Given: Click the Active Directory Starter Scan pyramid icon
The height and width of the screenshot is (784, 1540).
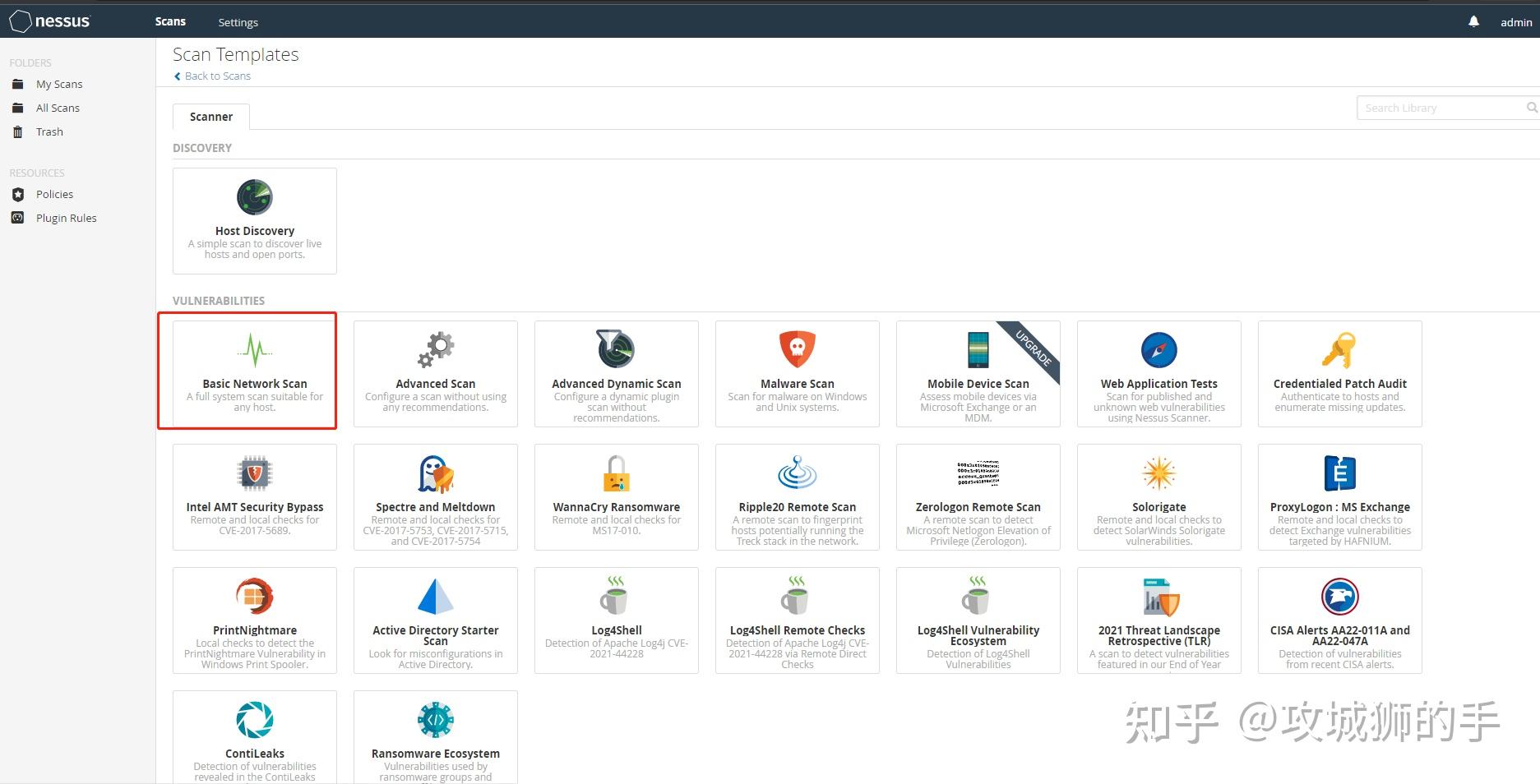Looking at the screenshot, I should 436,597.
